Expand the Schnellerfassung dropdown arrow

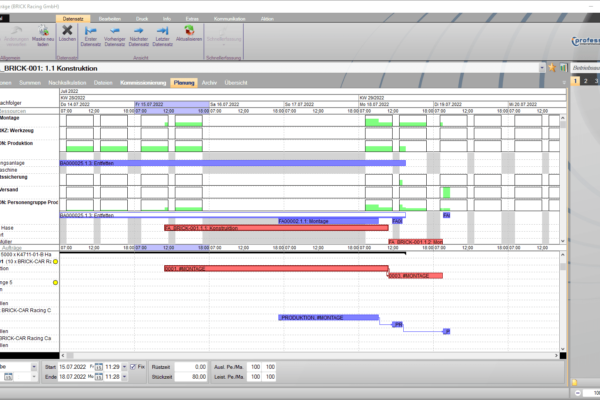tap(223, 45)
